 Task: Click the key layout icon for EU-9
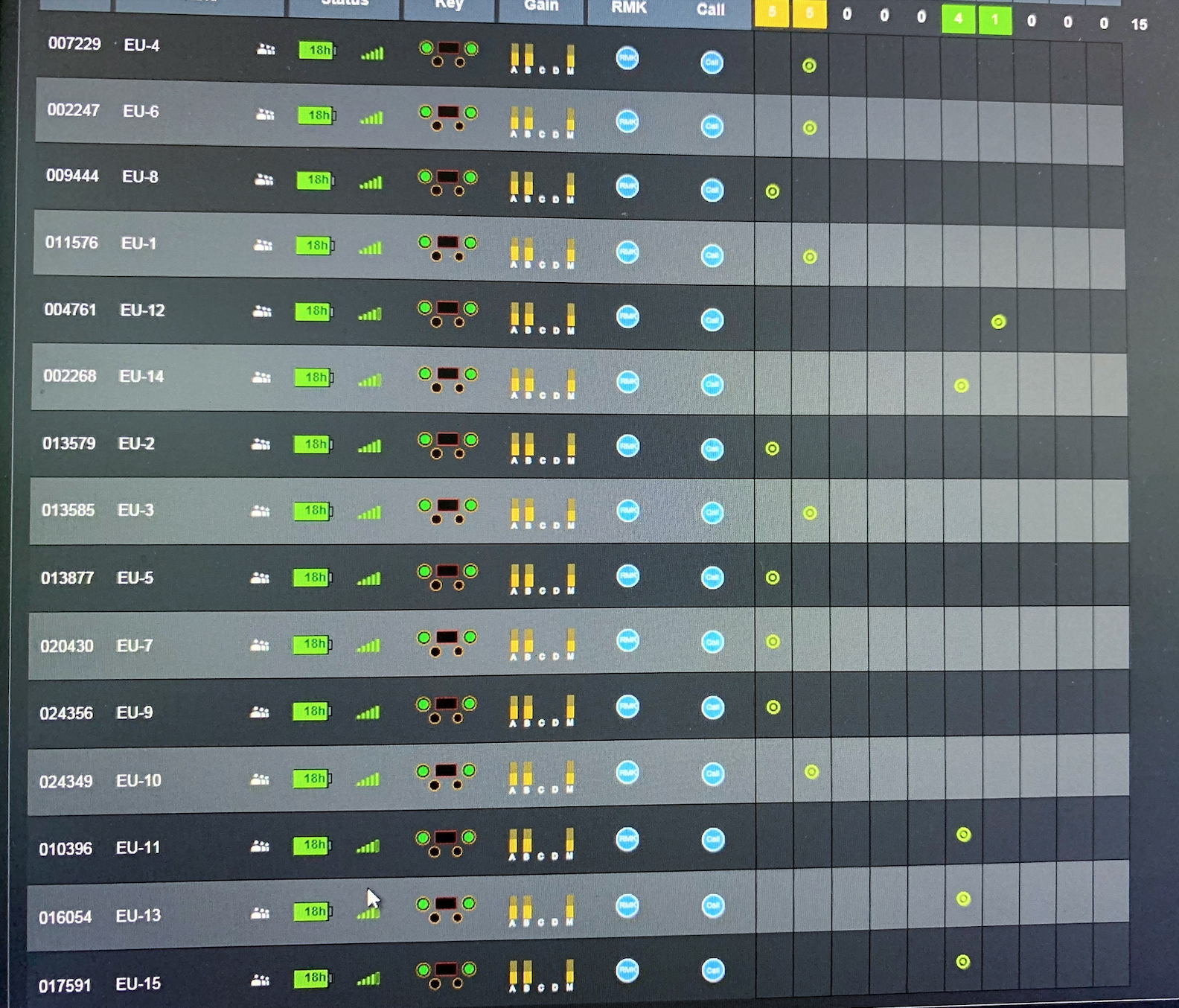click(446, 709)
